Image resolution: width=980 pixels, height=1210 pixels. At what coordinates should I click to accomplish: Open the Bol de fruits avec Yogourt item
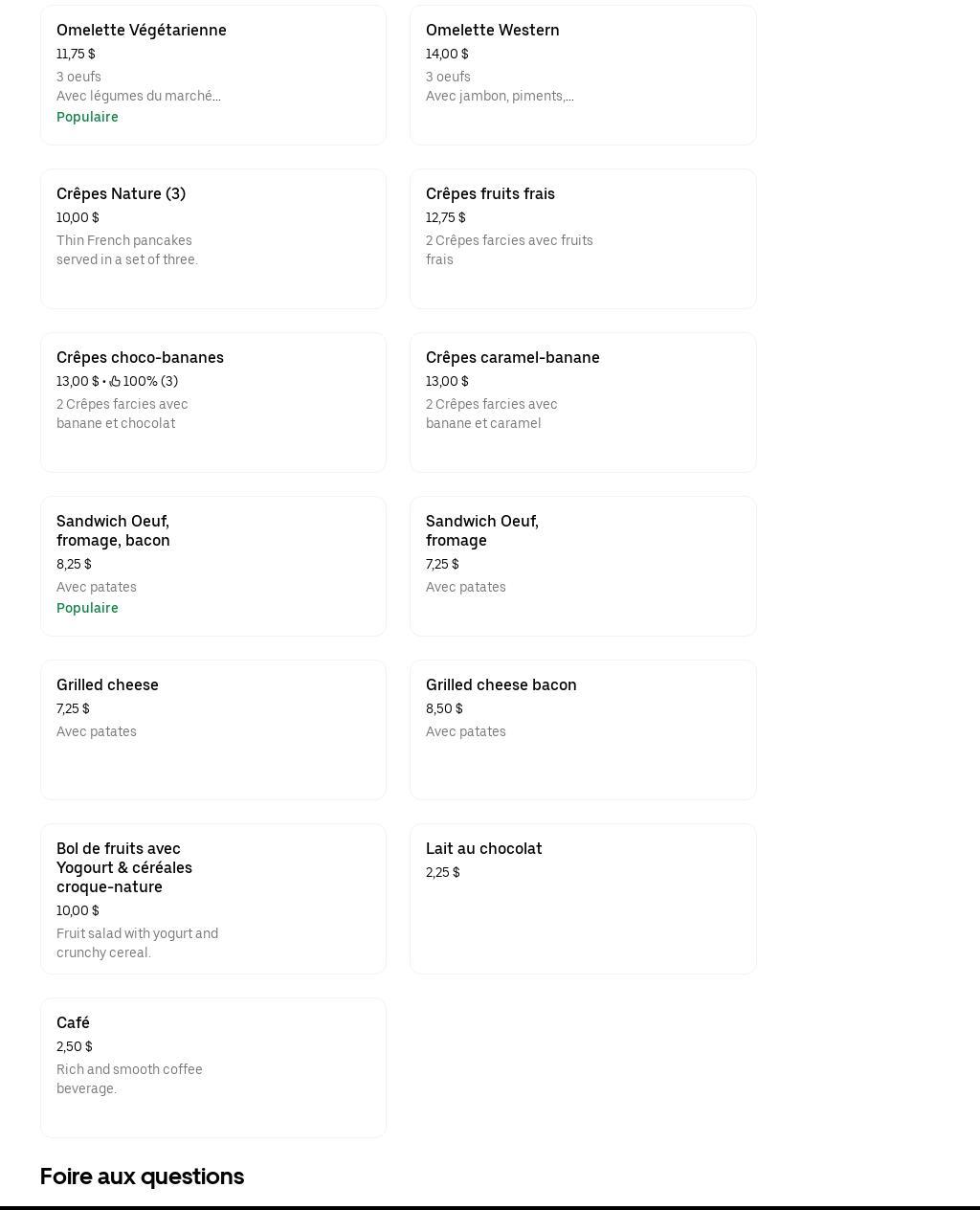pos(124,868)
